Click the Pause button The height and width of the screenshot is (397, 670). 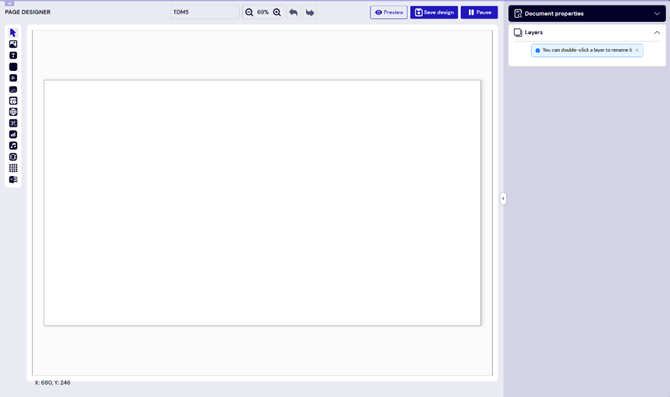[479, 12]
